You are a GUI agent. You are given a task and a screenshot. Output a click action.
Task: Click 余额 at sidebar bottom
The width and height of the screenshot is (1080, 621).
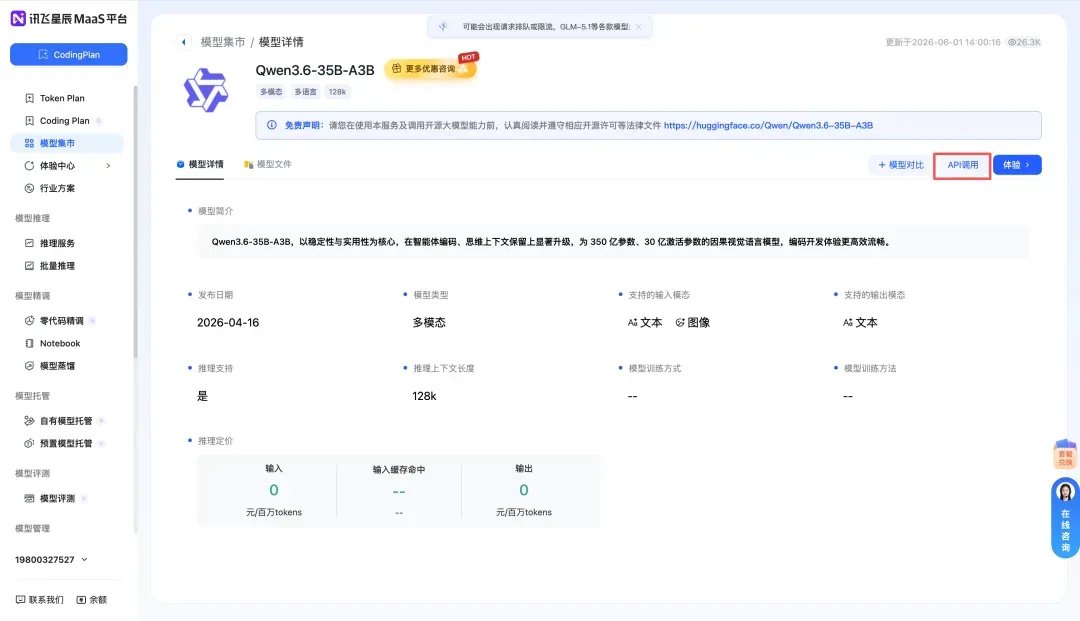pyautogui.click(x=92, y=600)
